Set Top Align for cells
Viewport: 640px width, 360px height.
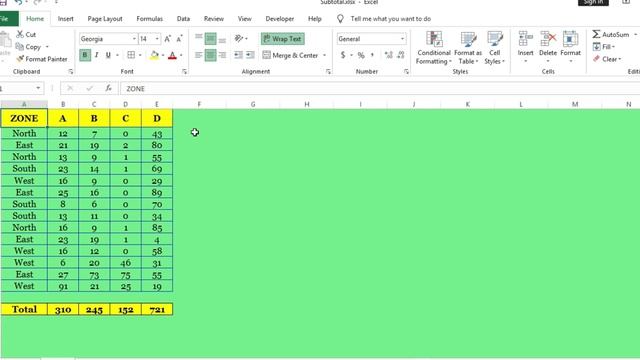198,39
